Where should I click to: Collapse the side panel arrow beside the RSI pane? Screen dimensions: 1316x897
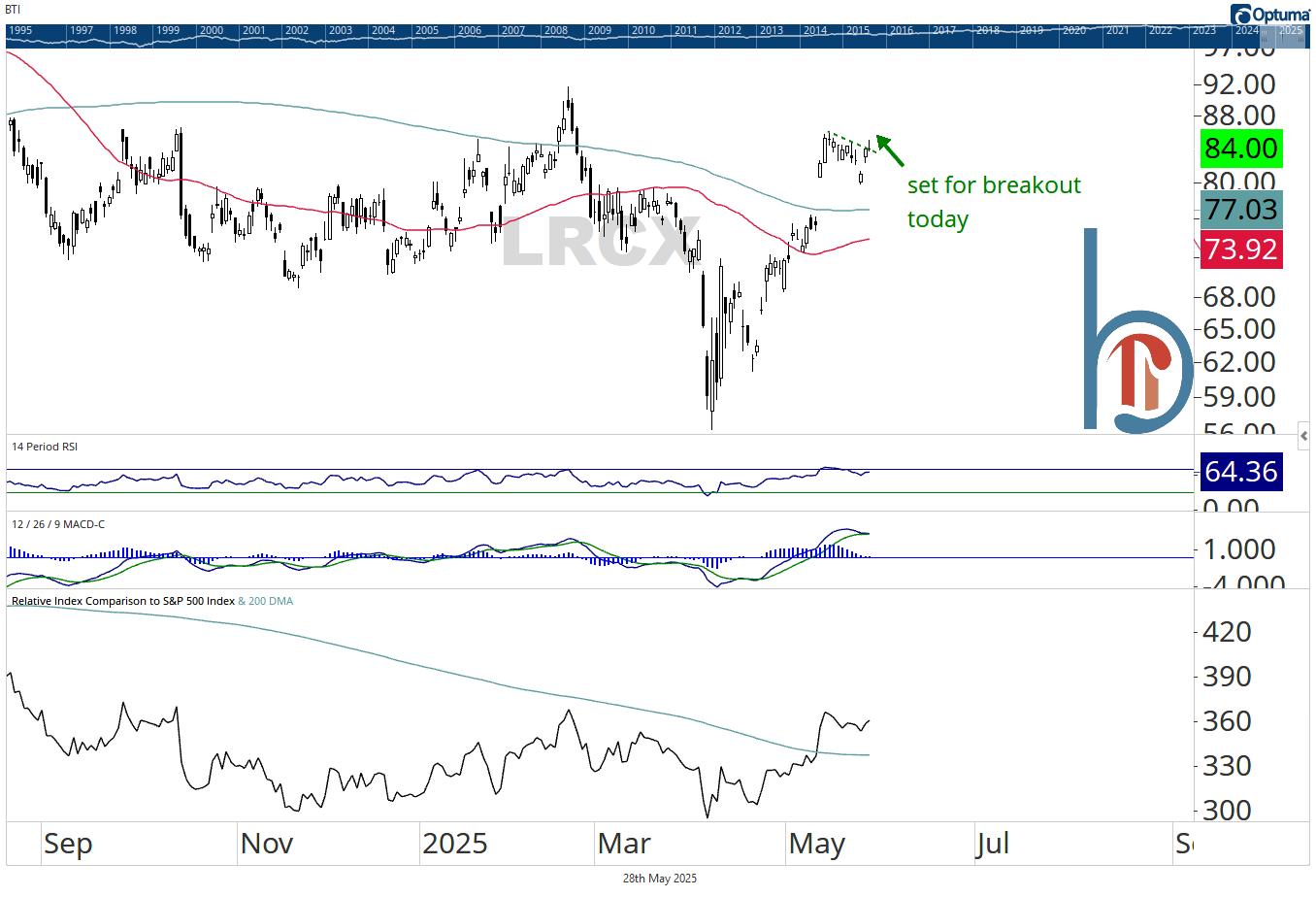coord(1303,436)
